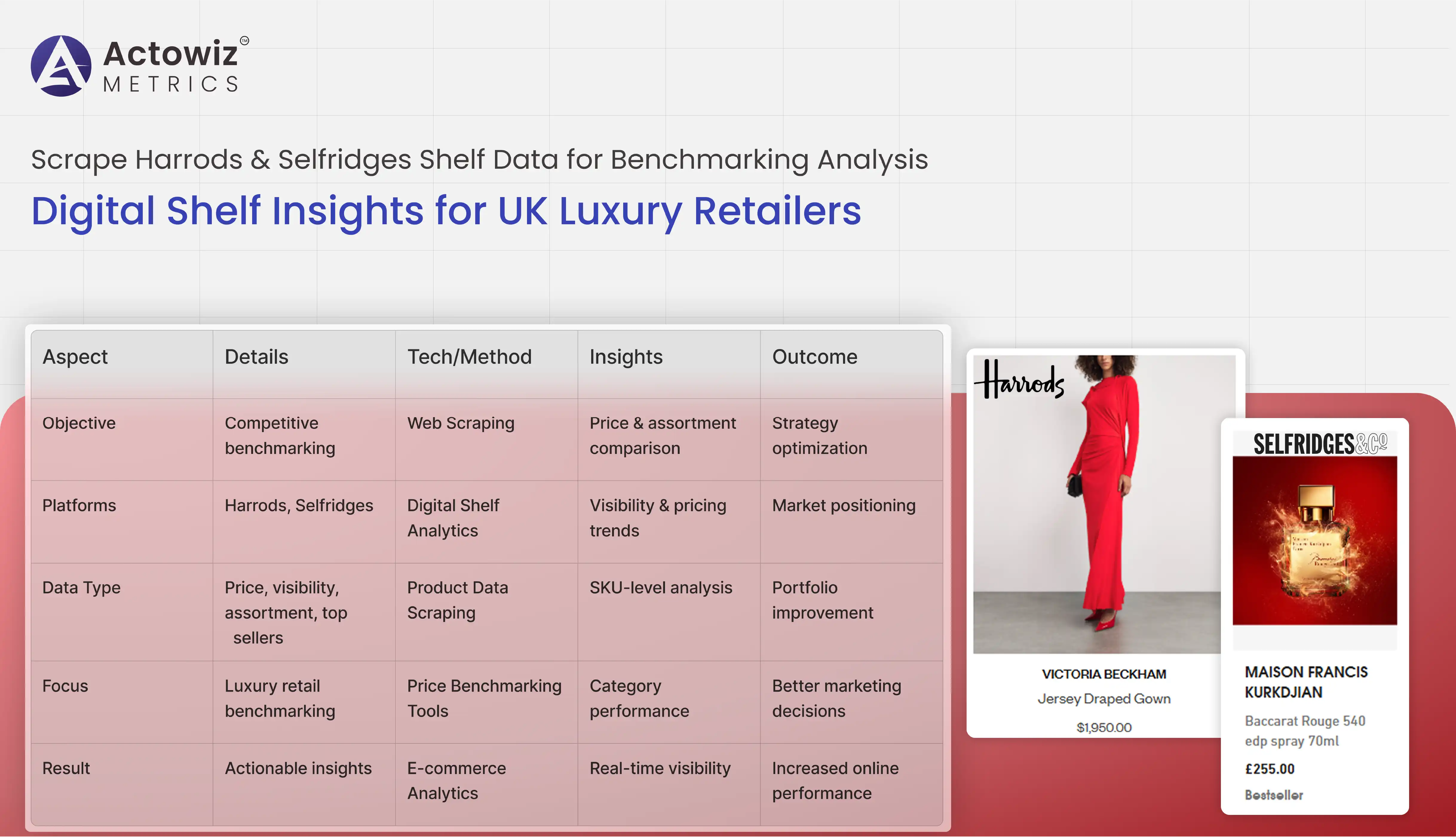
Task: Select the Tech/Method column header
Action: tap(469, 357)
